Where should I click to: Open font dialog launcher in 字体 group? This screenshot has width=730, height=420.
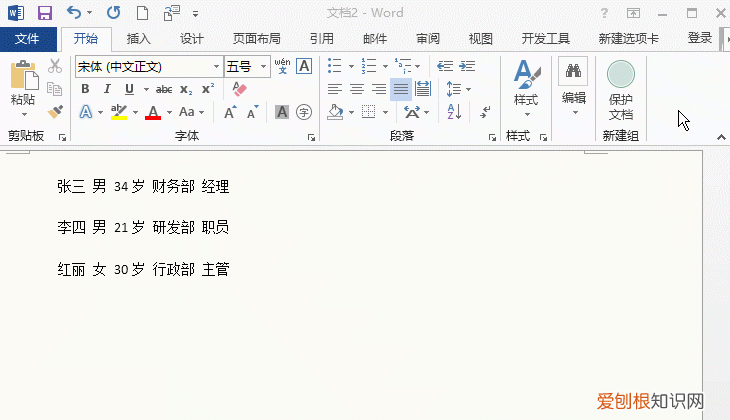click(311, 137)
